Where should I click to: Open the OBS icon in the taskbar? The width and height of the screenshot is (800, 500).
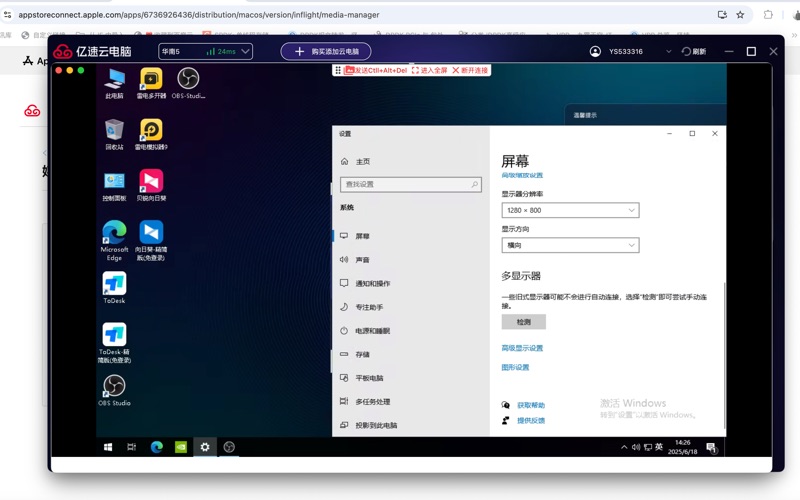tap(229, 447)
